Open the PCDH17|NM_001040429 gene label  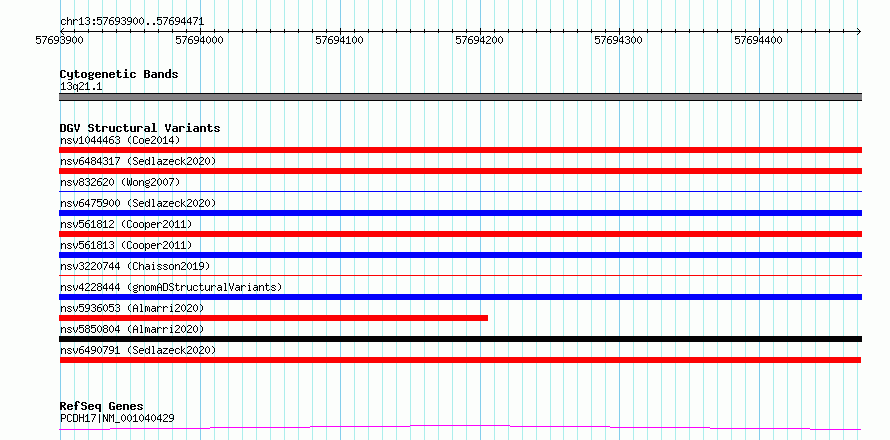tap(117, 419)
